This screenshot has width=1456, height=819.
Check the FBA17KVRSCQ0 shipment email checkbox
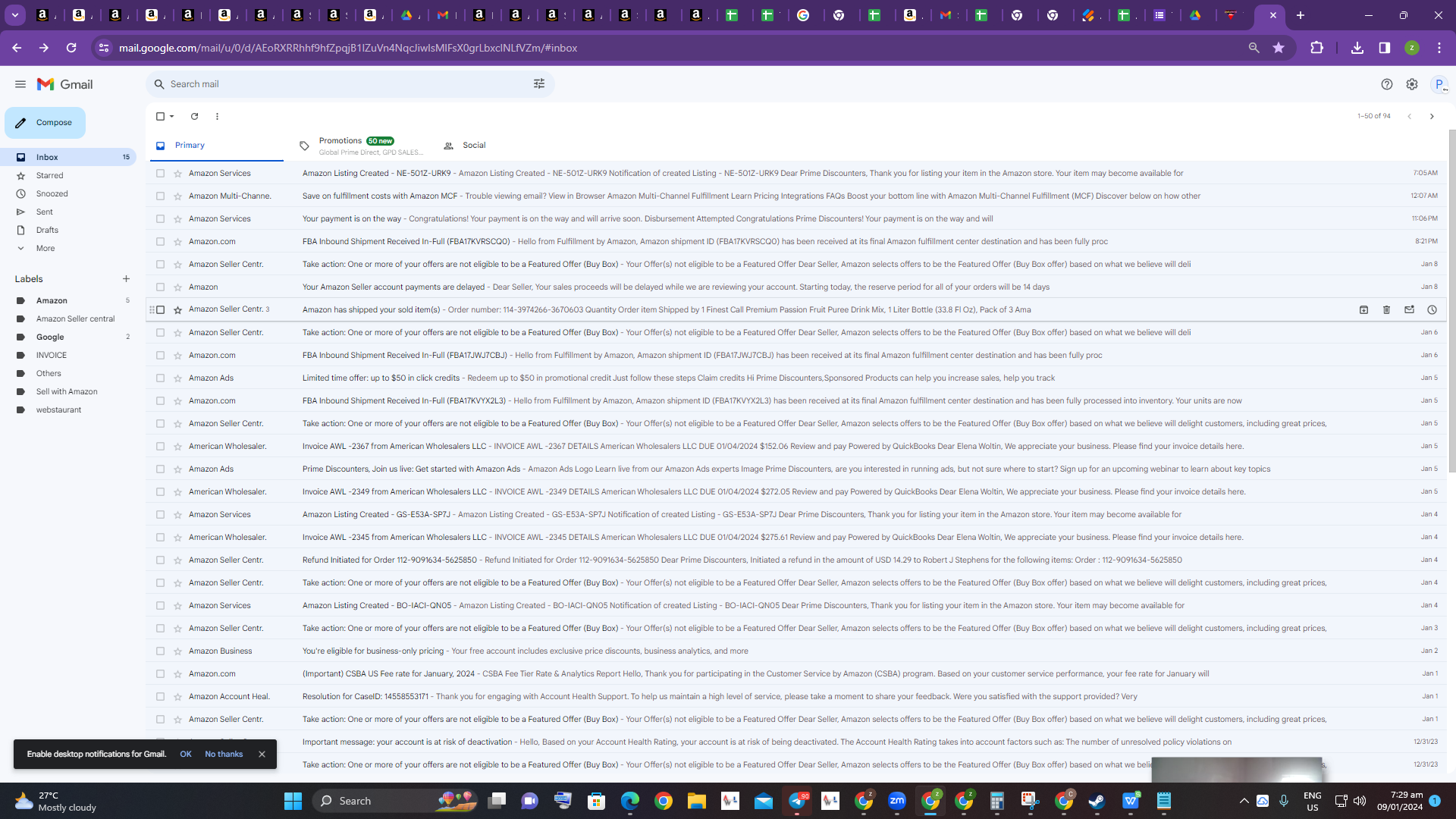pyautogui.click(x=160, y=242)
